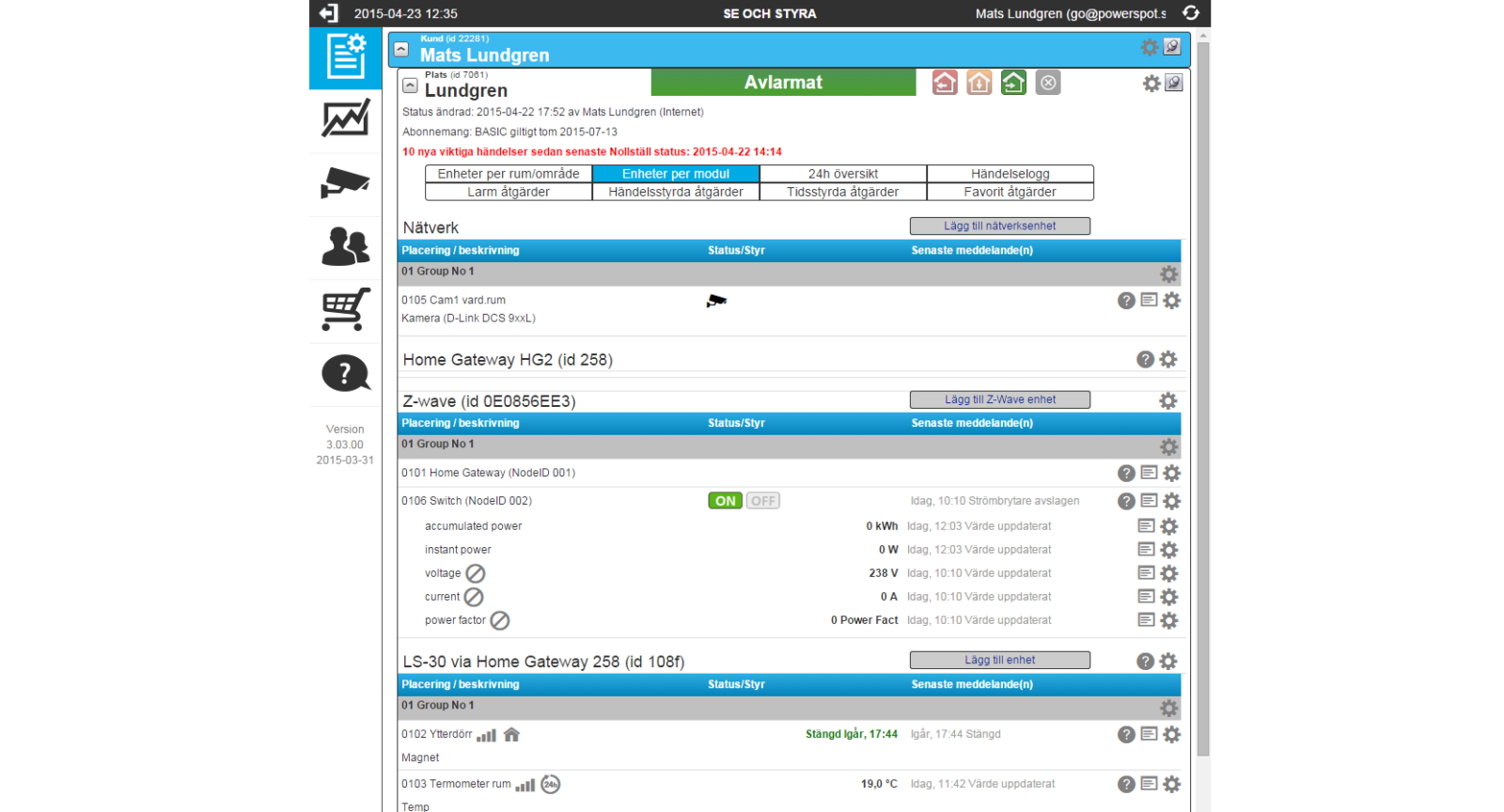Click the camera icon for Cam1 vard.rum
Image resolution: width=1504 pixels, height=812 pixels.
pyautogui.click(x=716, y=301)
